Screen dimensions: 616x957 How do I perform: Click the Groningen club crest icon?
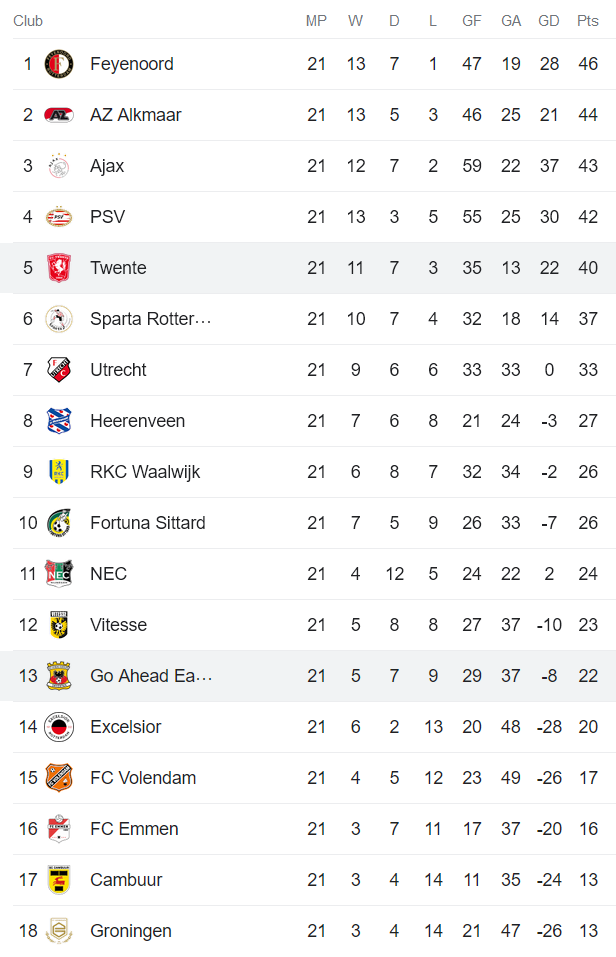(x=59, y=931)
